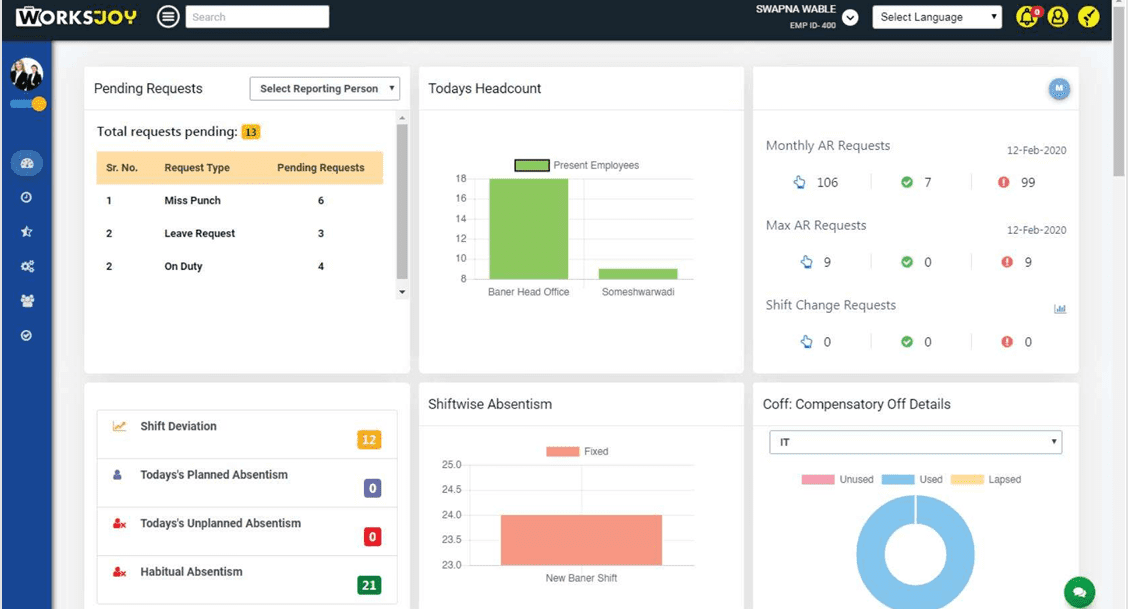Click into the Search field
The image size is (1128, 609).
click(x=257, y=17)
